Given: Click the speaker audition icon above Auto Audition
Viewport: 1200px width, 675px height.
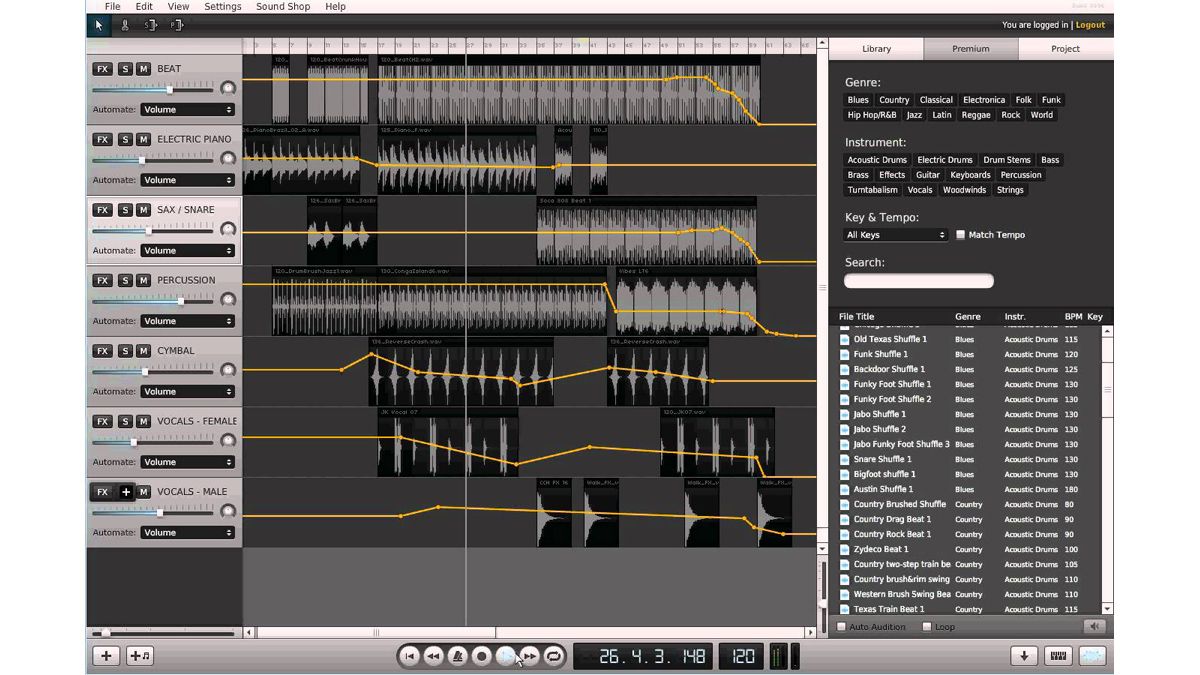Looking at the screenshot, I should point(1094,626).
